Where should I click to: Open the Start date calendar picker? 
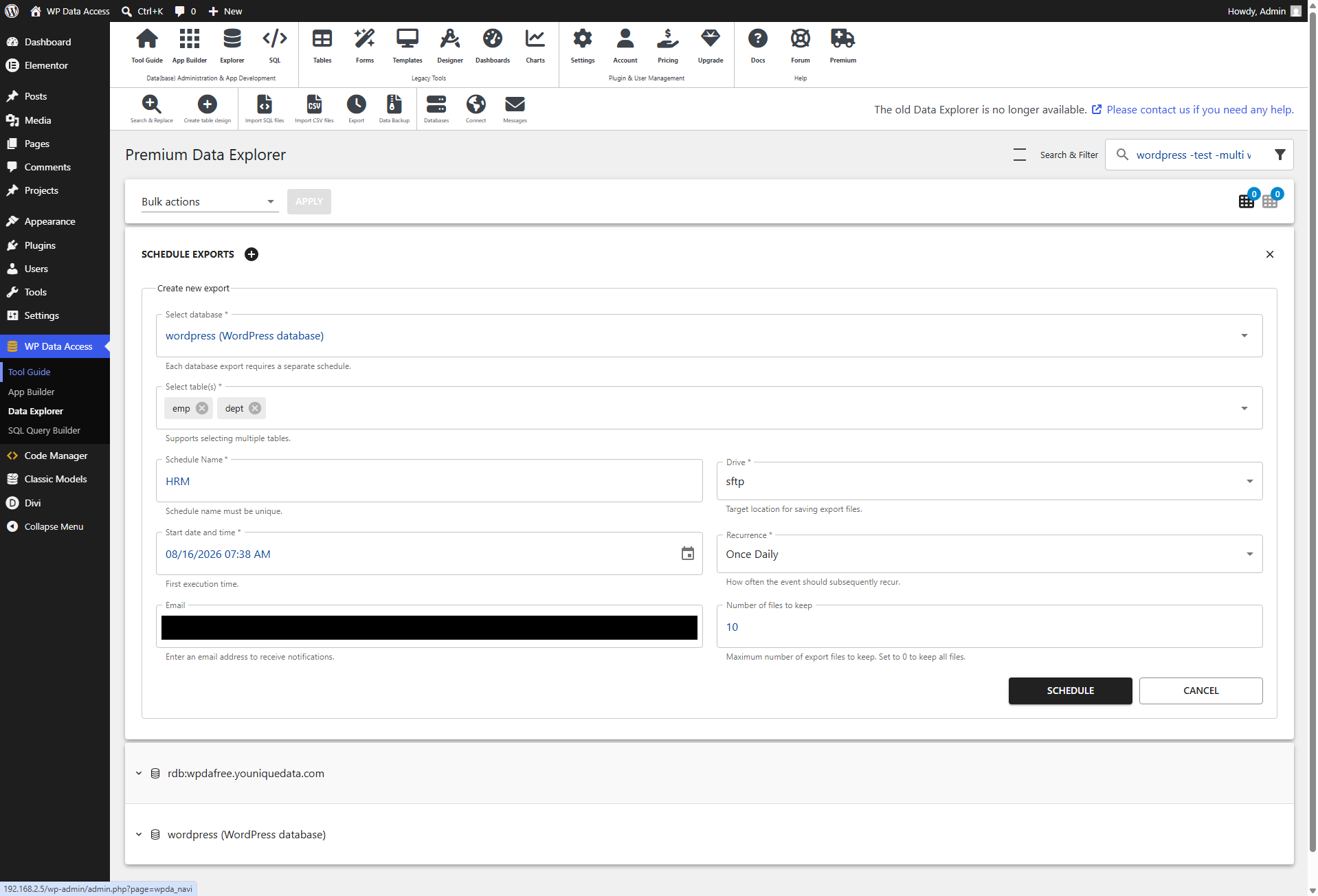click(688, 554)
